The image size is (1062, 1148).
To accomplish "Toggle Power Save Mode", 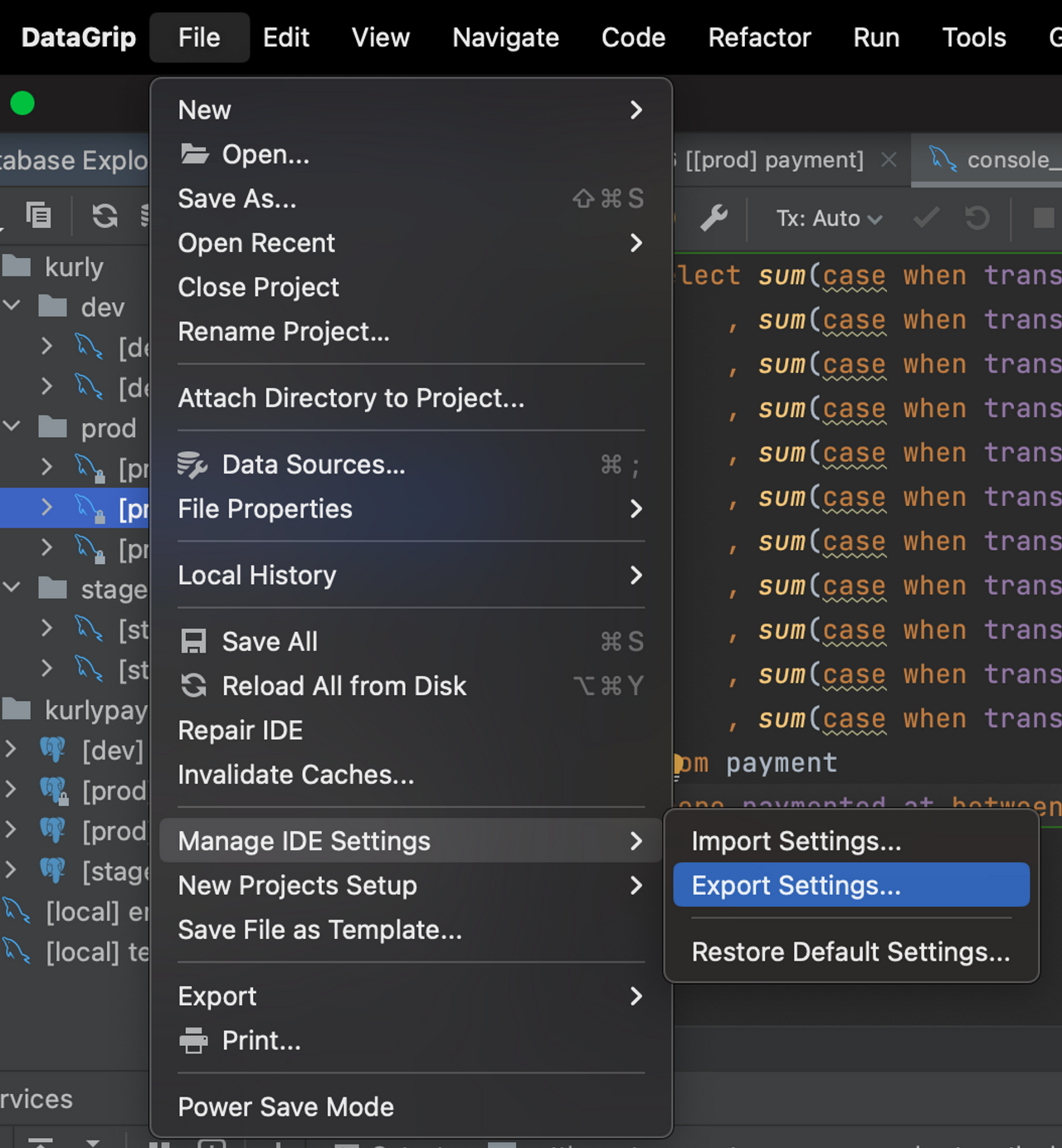I will (x=411, y=1107).
